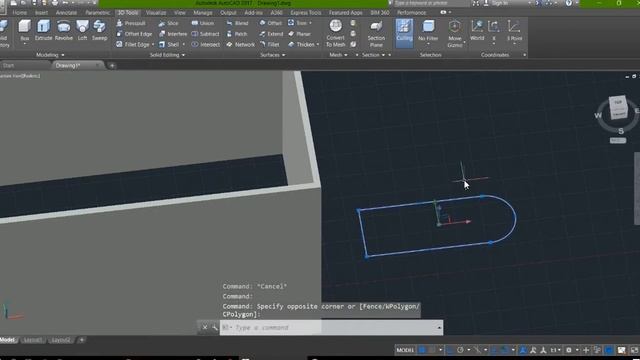Select the Intersect tool
The width and height of the screenshot is (640, 360).
point(206,44)
